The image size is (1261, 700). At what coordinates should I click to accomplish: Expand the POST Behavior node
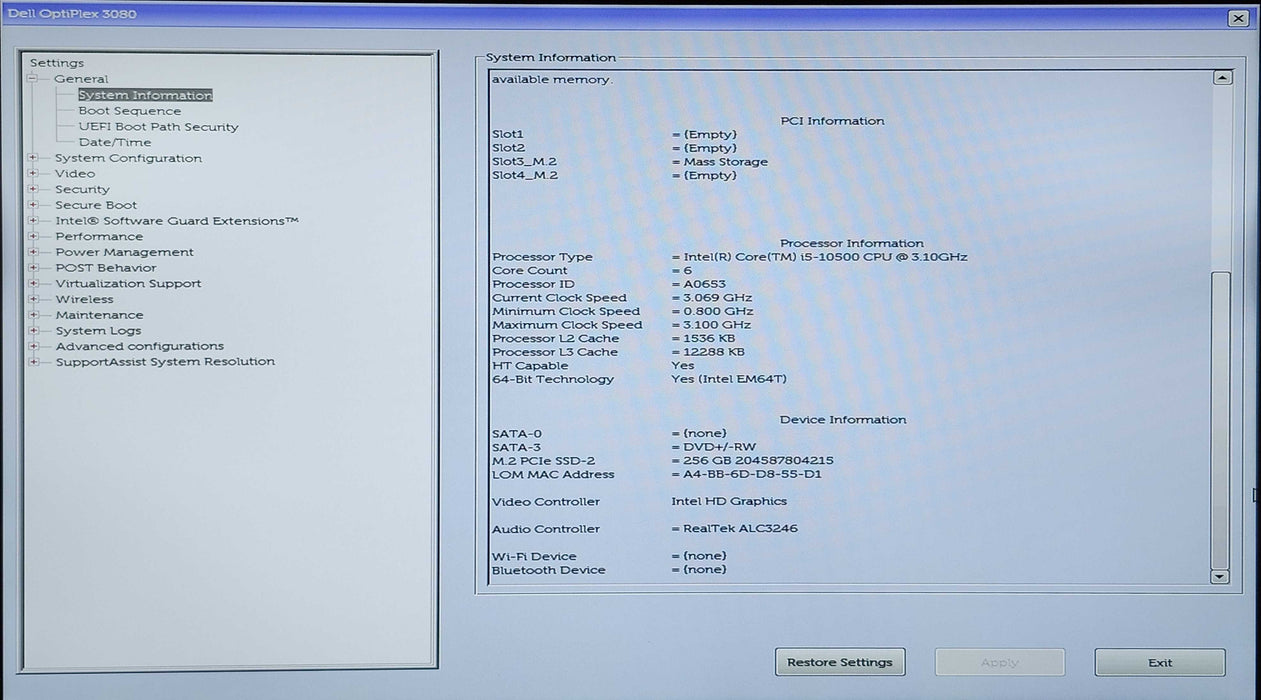(33, 268)
